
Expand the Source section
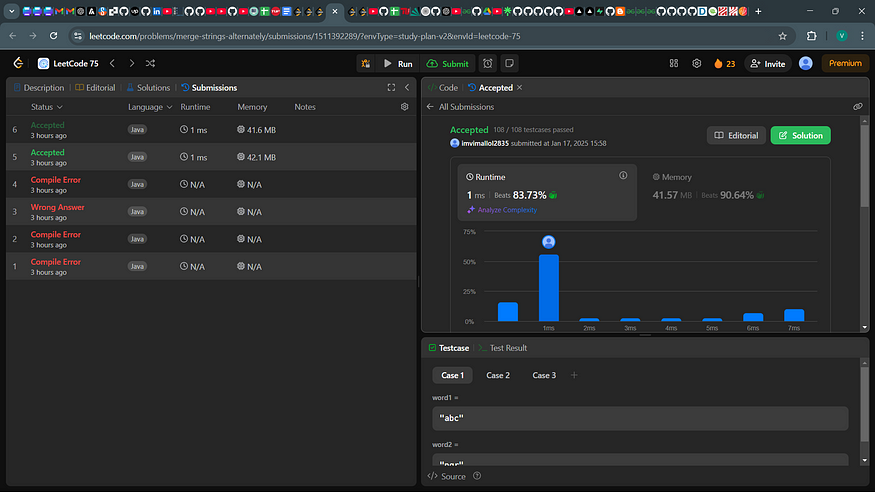click(446, 476)
